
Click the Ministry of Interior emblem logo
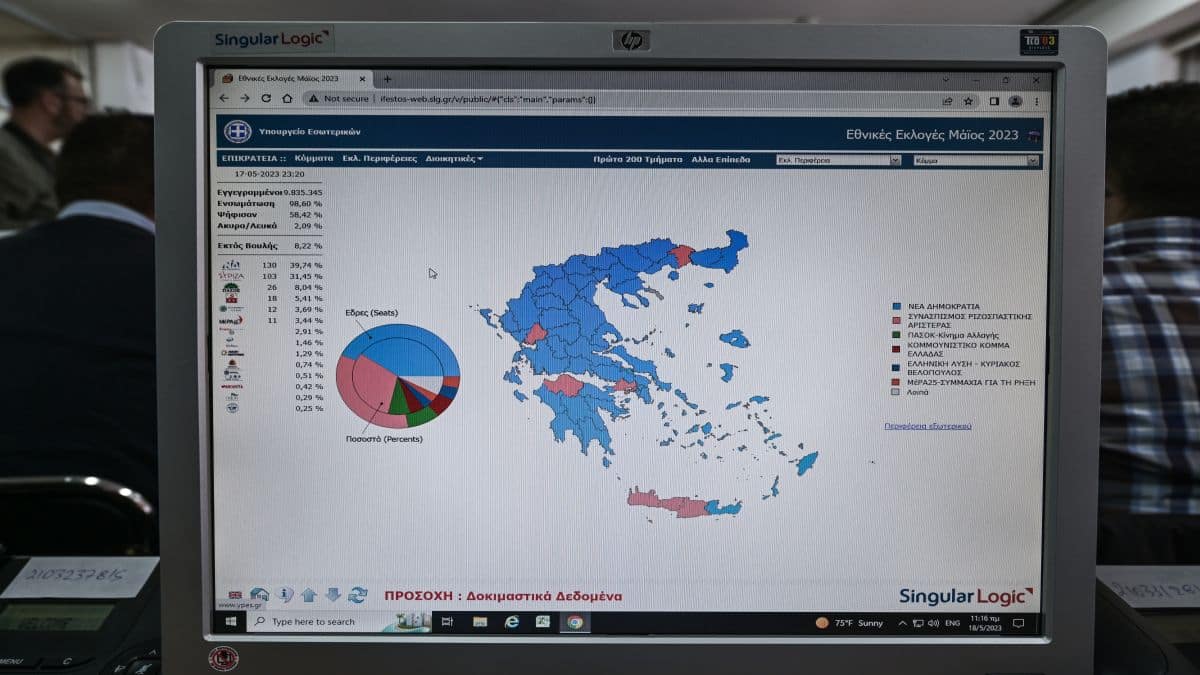pos(237,132)
